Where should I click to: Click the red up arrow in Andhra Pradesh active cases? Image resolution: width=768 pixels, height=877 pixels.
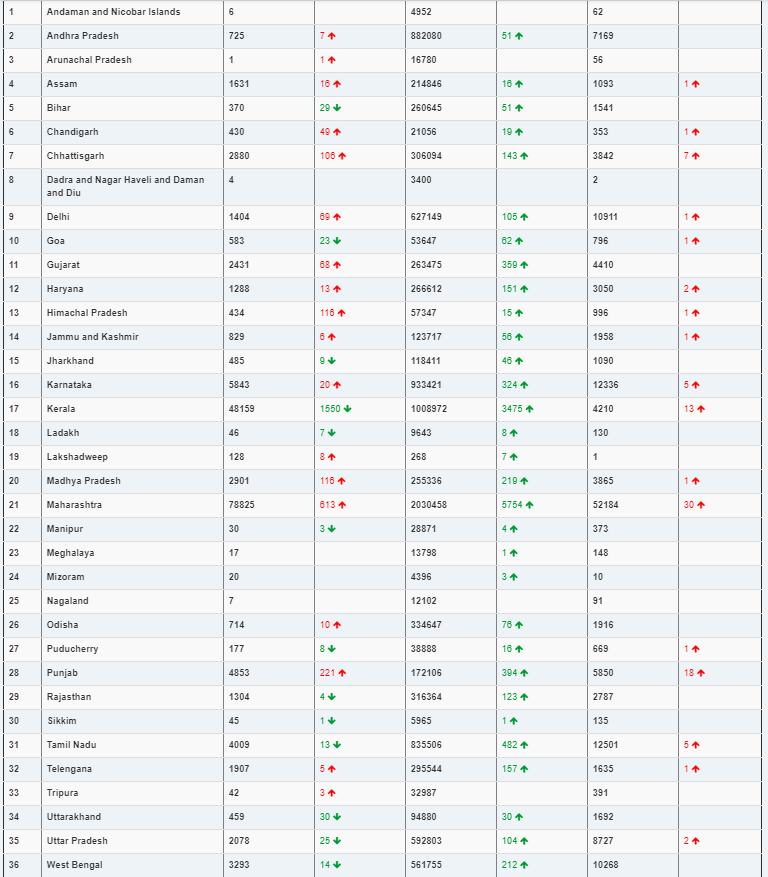[332, 36]
